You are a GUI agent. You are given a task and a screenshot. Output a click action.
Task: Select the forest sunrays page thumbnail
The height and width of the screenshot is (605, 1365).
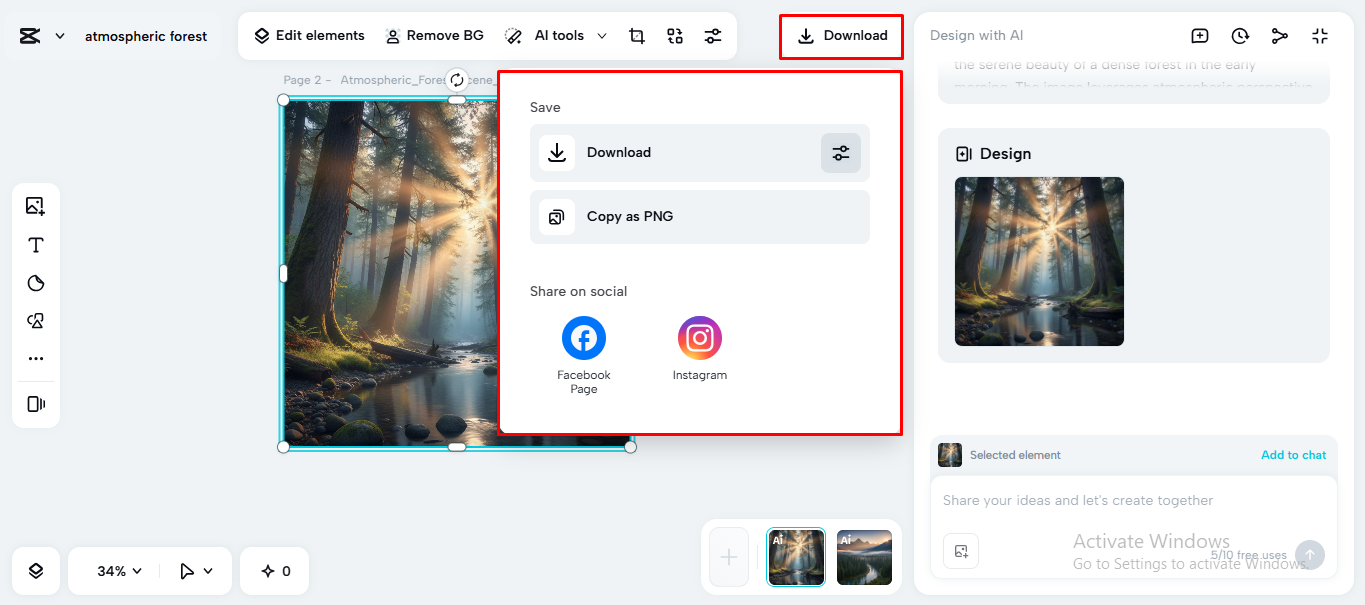point(796,557)
